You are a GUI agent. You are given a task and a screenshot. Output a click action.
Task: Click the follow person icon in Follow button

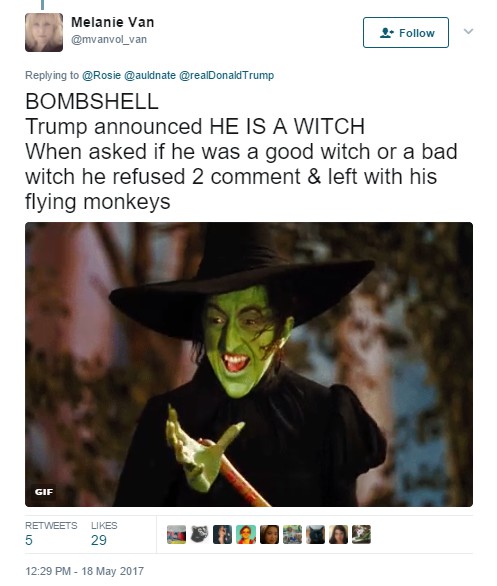pyautogui.click(x=387, y=33)
